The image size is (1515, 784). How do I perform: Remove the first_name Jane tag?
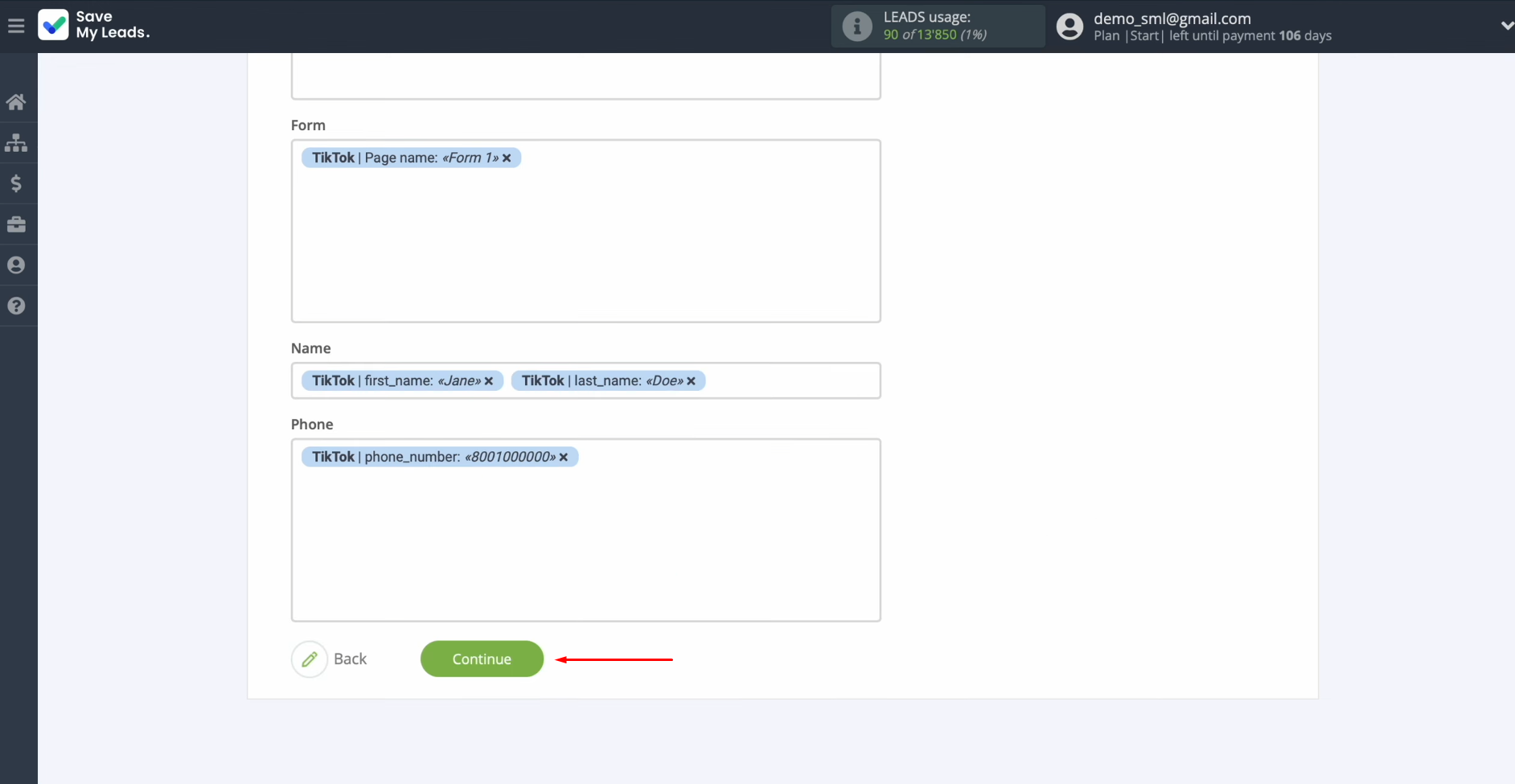pos(488,381)
